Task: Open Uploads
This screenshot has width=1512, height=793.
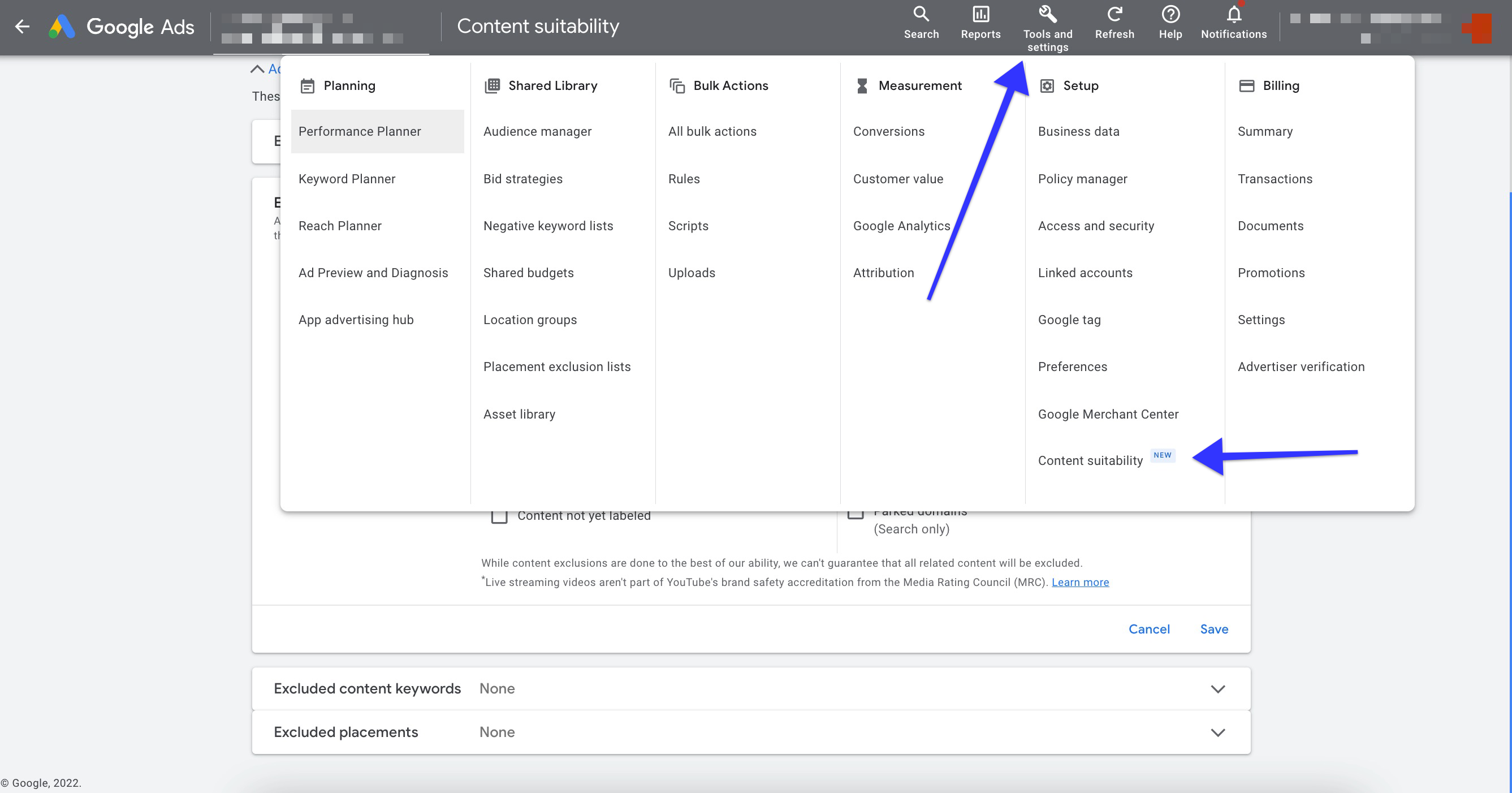Action: pyautogui.click(x=692, y=273)
